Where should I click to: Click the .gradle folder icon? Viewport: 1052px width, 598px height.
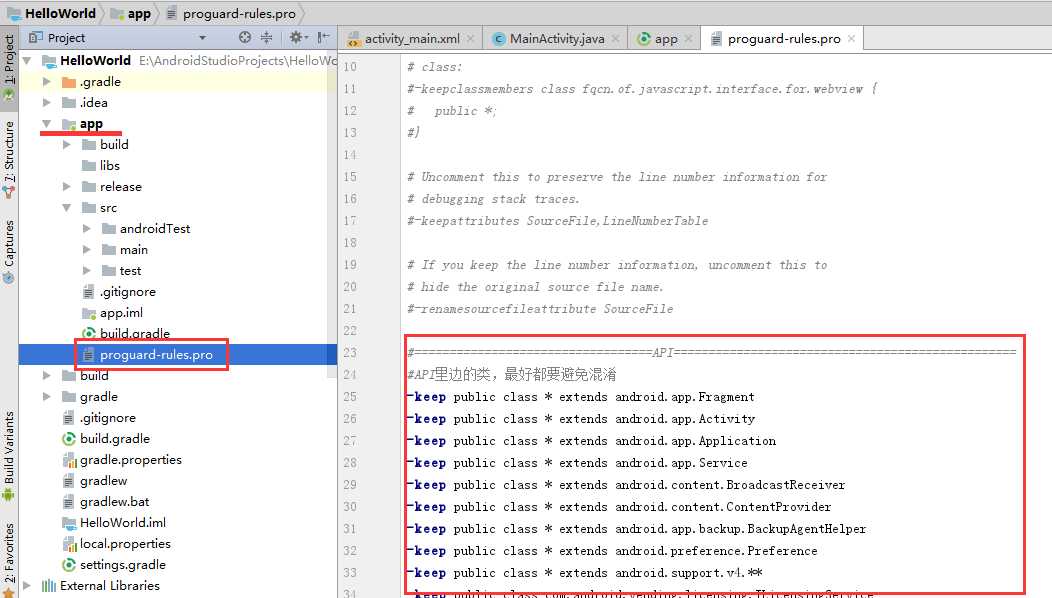68,82
